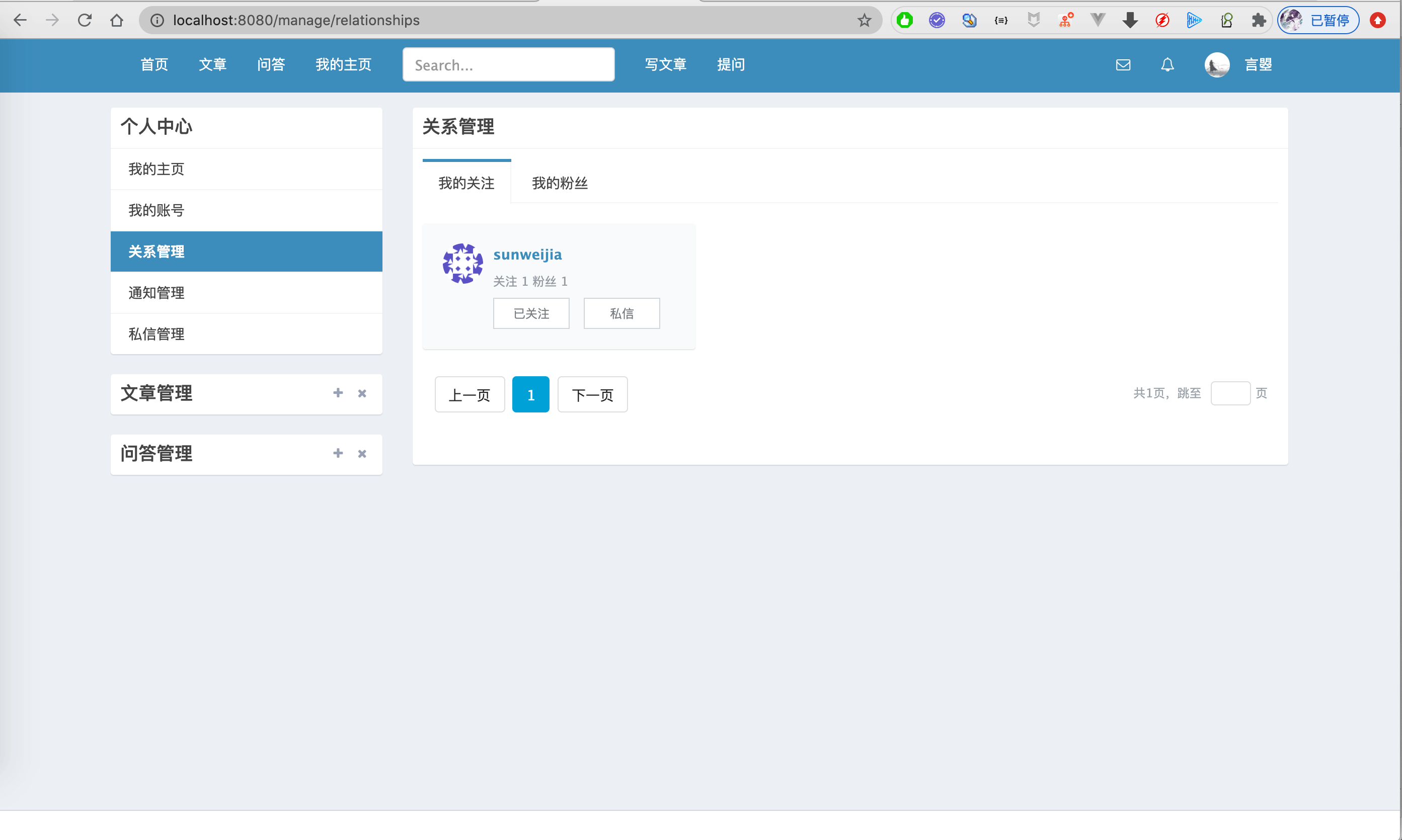Reload the page with the refresh icon
The width and height of the screenshot is (1402, 840).
(85, 21)
